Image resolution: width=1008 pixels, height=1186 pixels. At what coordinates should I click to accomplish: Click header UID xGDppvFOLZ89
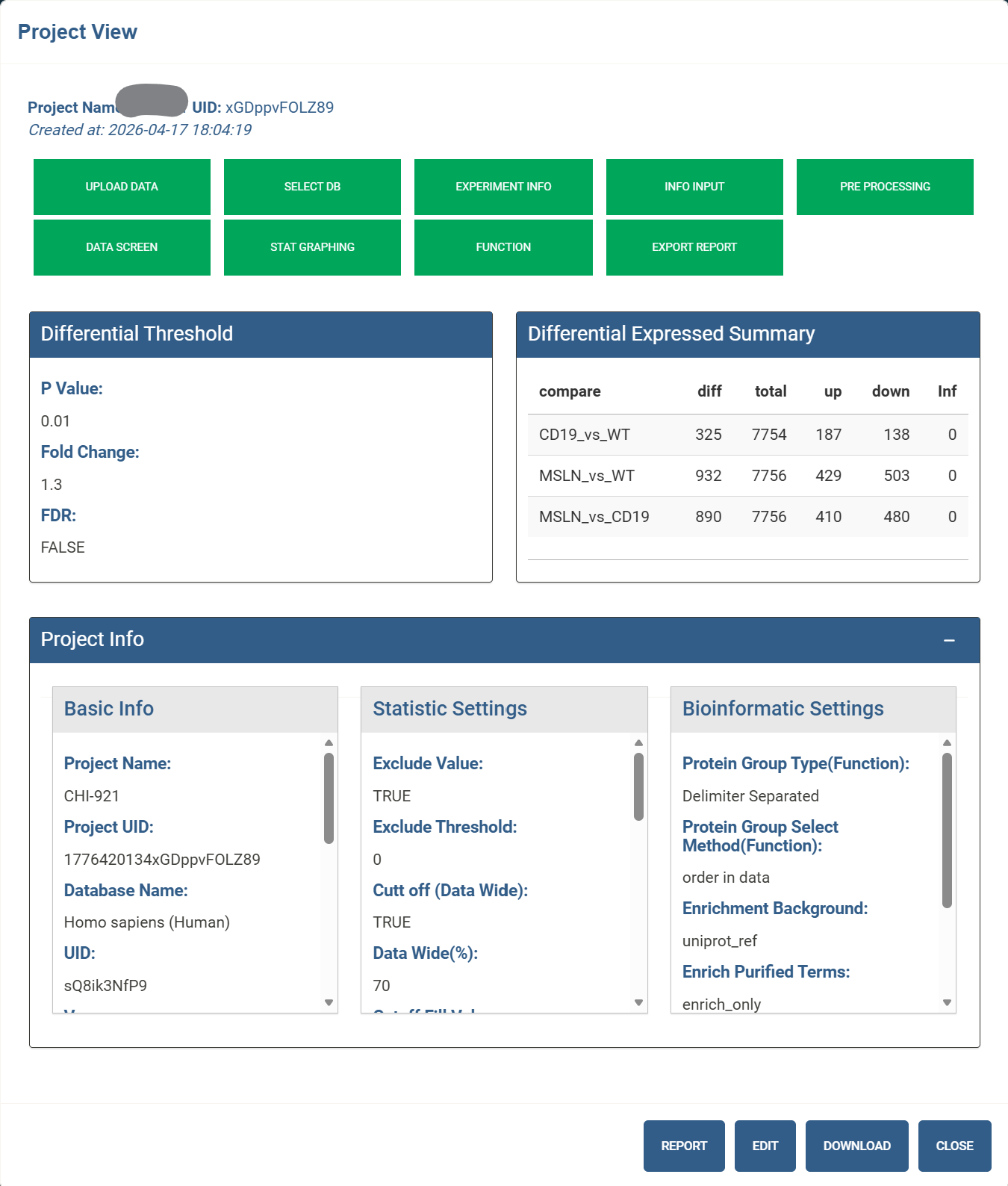coord(279,108)
